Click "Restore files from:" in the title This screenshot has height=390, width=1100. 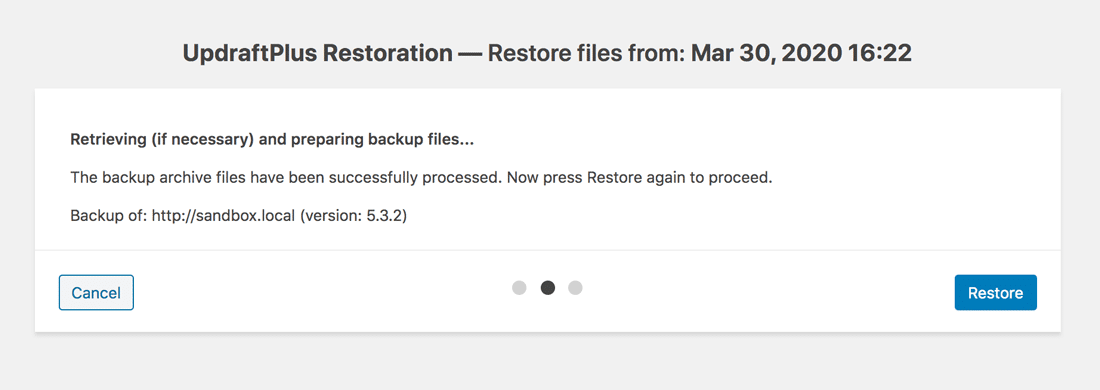tap(586, 54)
